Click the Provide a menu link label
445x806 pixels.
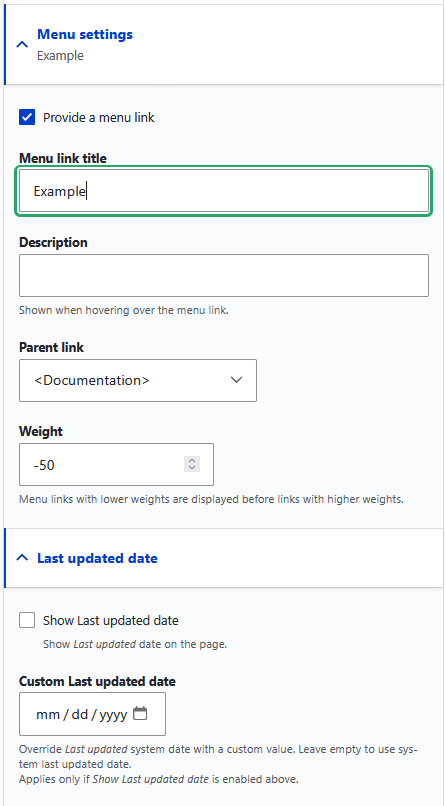[99, 118]
